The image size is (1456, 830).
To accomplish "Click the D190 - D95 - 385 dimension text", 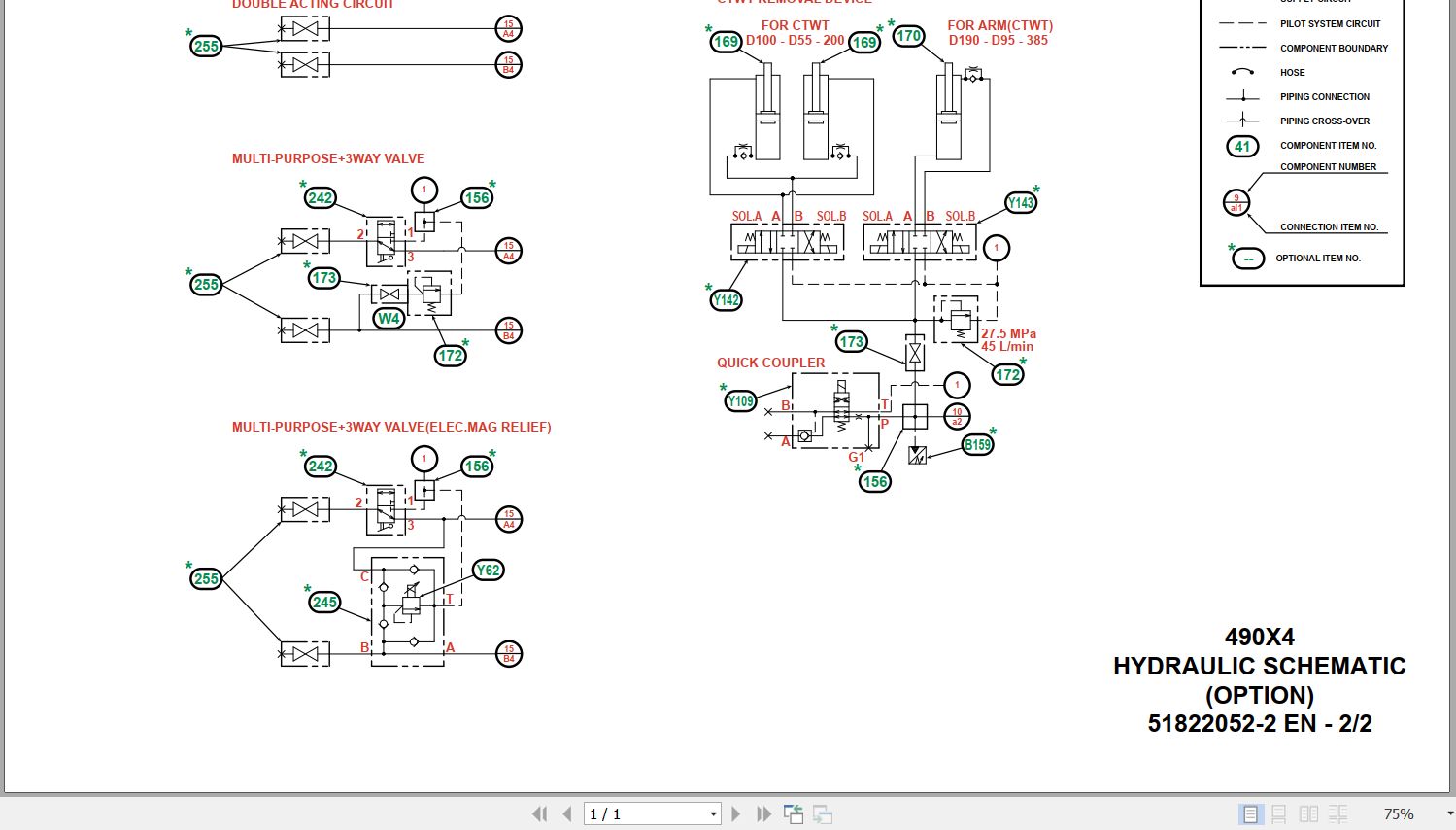I will pos(999,40).
